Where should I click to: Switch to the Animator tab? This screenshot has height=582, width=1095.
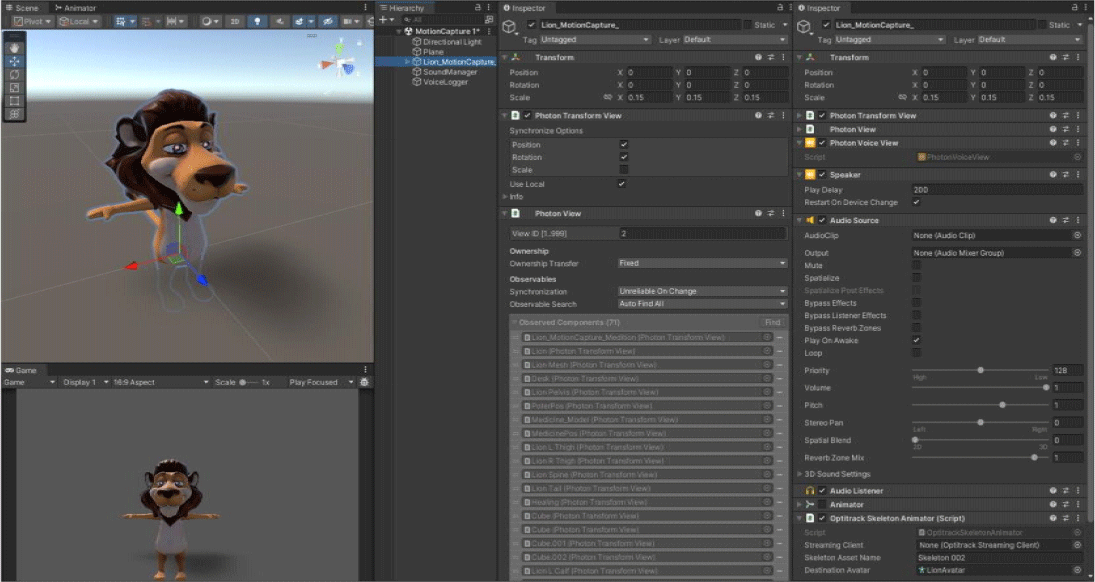tap(75, 8)
